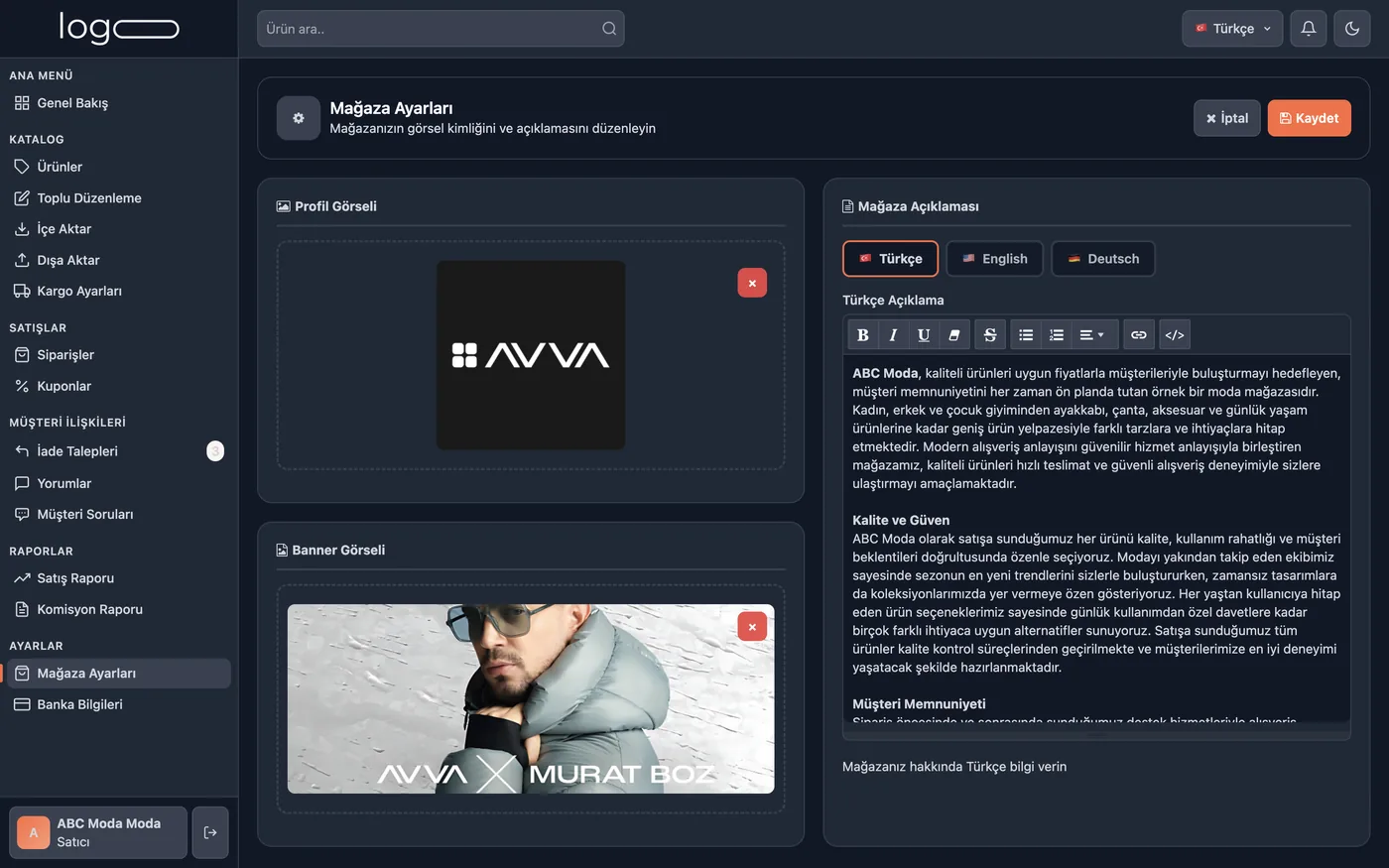1389x868 pixels.
Task: Open Müşteri Soruları page
Action: pyautogui.click(x=119, y=514)
